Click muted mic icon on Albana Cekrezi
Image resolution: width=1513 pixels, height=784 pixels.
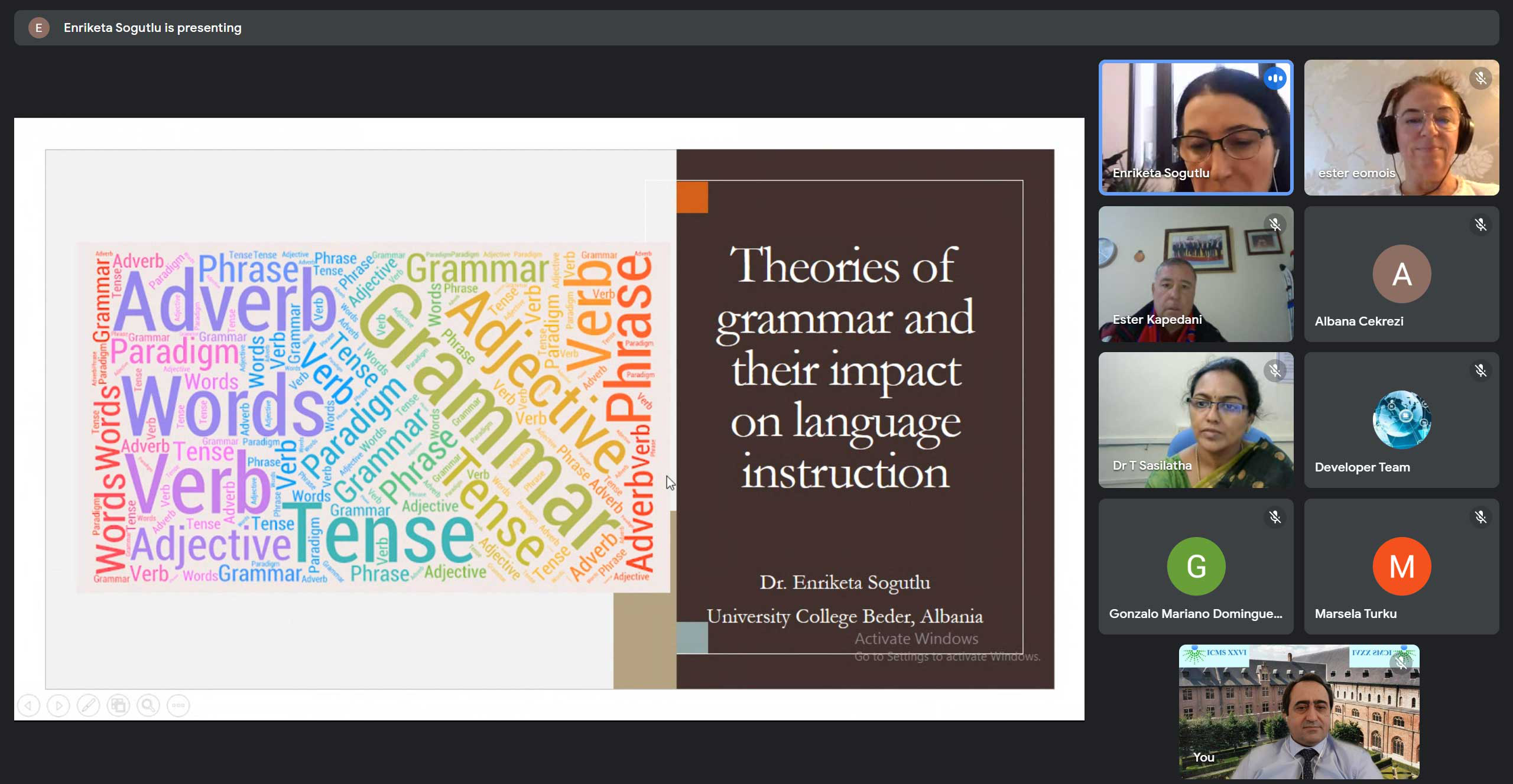[1480, 225]
